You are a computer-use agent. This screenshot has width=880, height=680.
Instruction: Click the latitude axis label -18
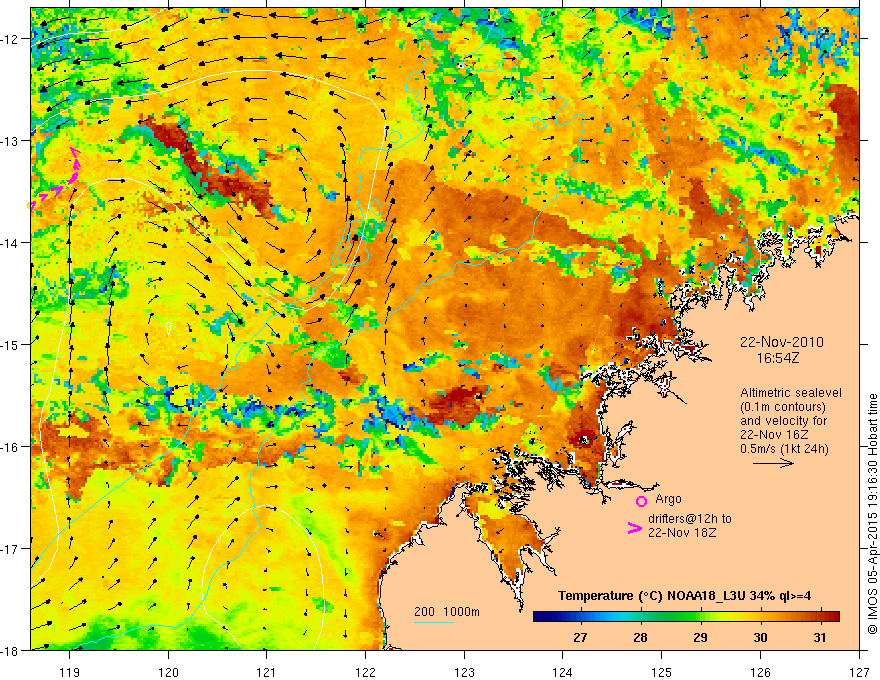pyautogui.click(x=11, y=651)
